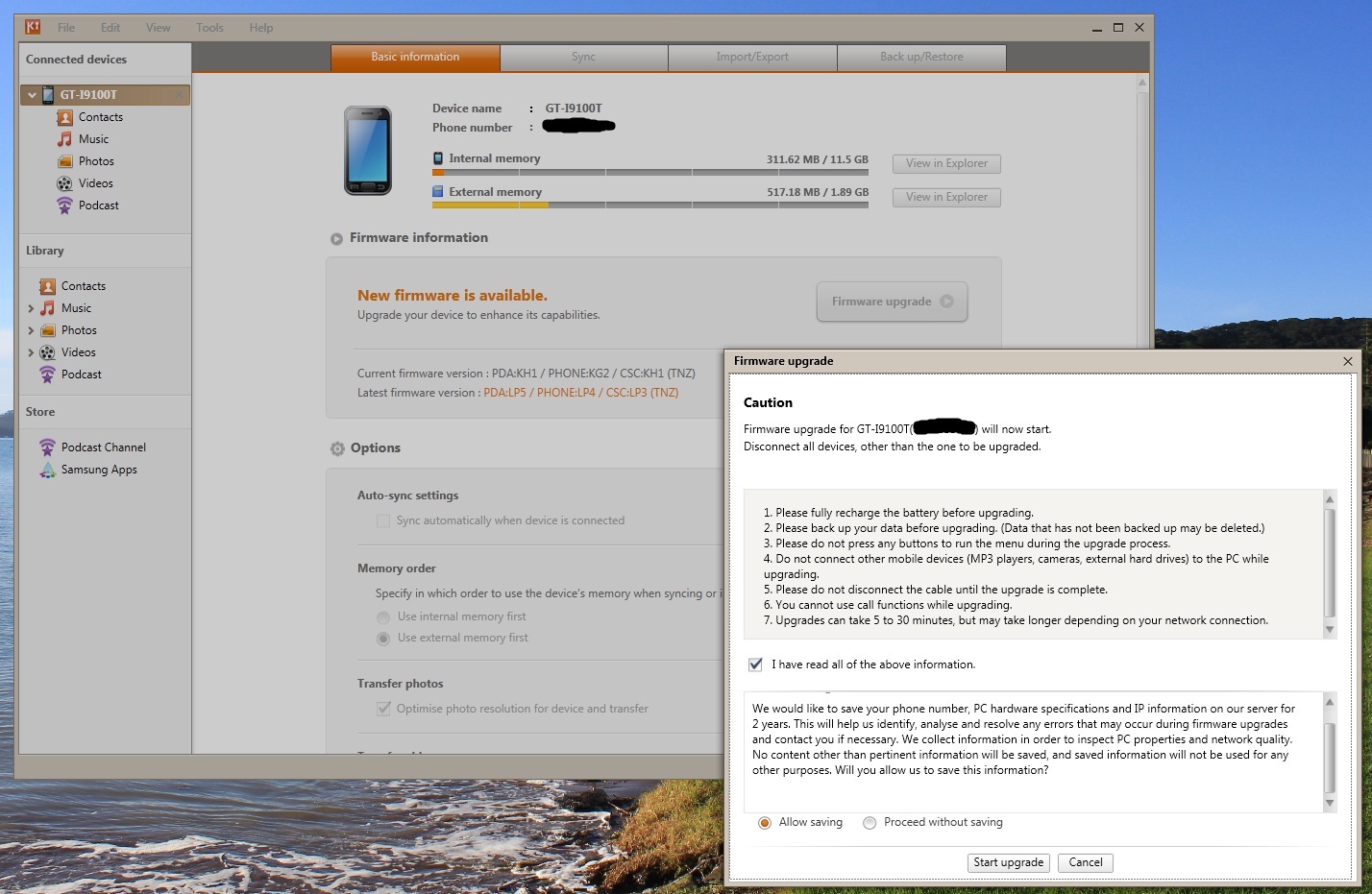Click latest firmware version PDA:LP5 text
Screen dimensions: 1372x894
pyautogui.click(x=580, y=393)
